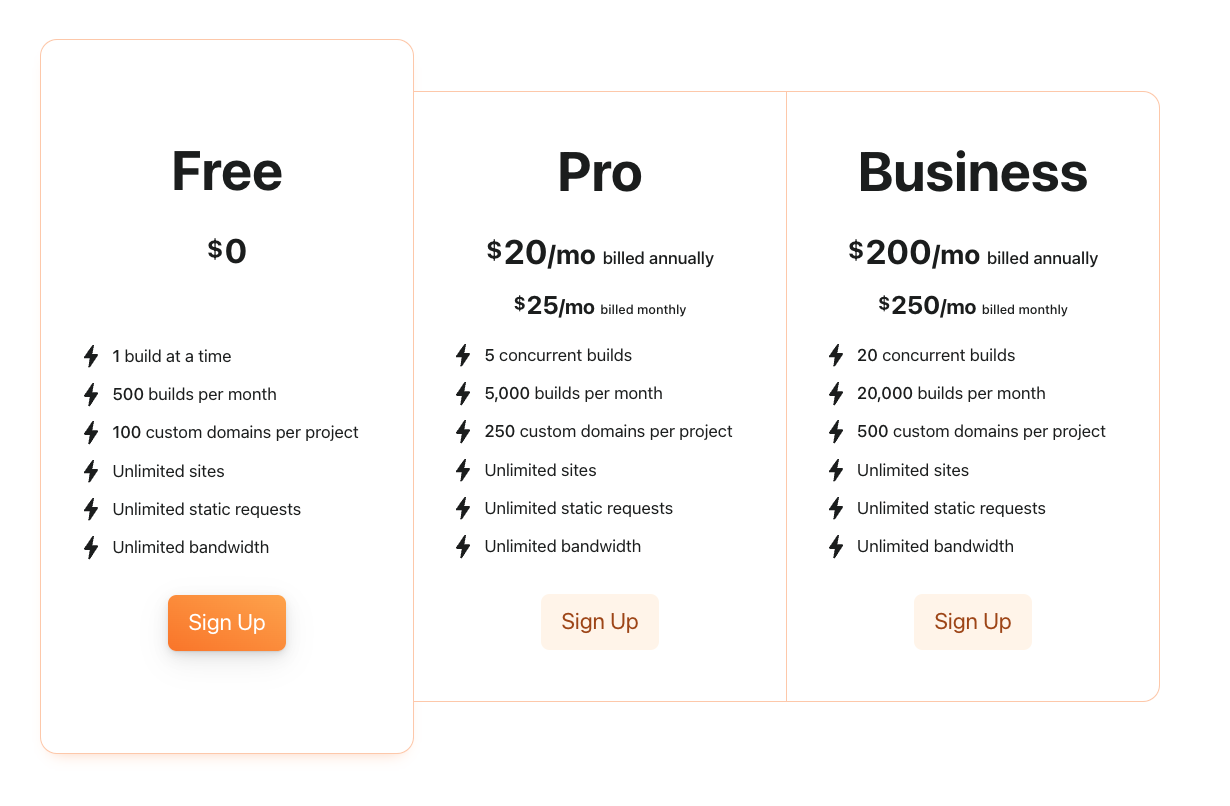This screenshot has height=806, width=1230.
Task: Select the lightning icon next to Pro's "Unlimited static requests"
Action: pos(462,508)
